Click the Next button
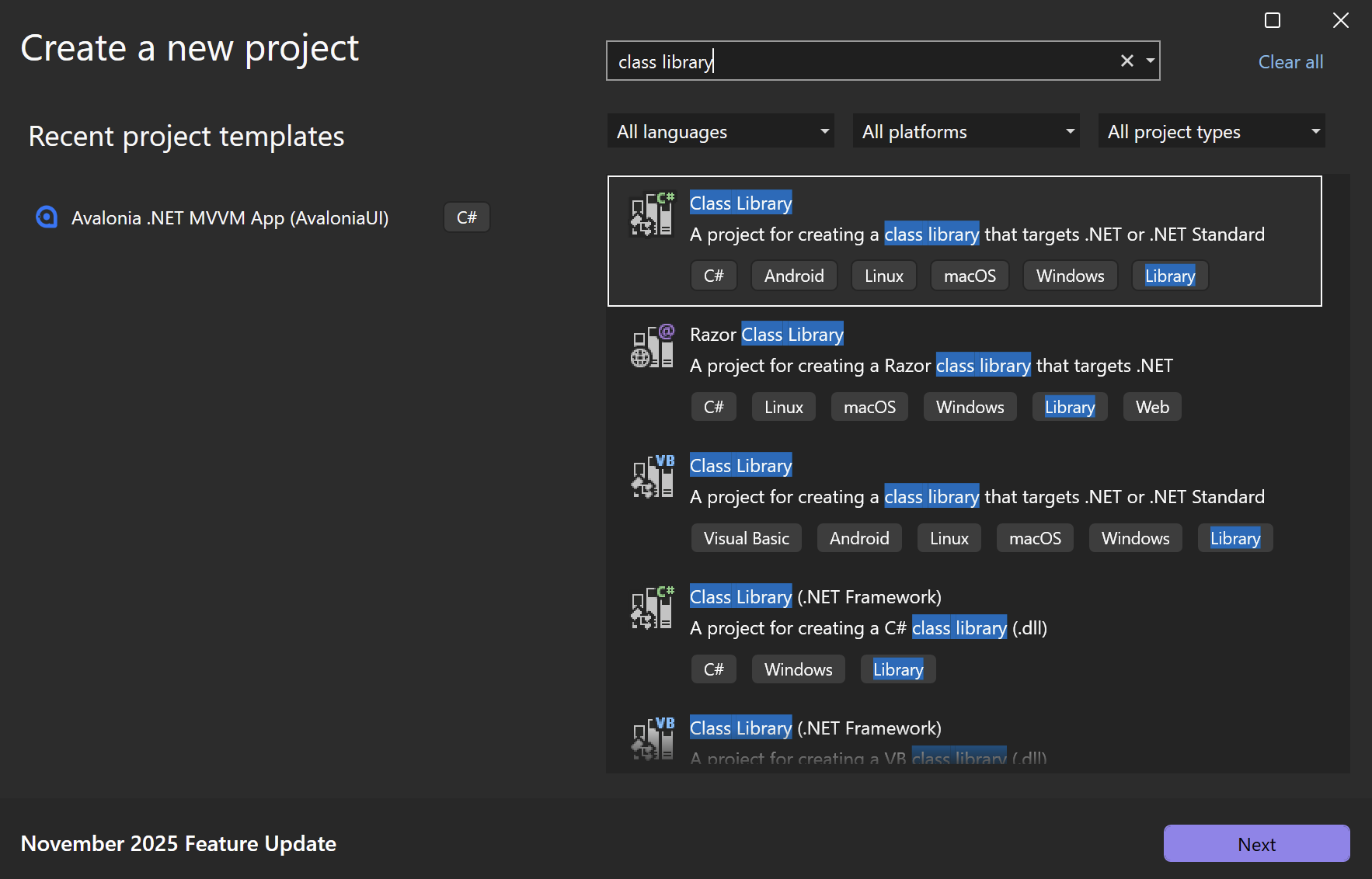This screenshot has width=1372, height=879. 1256,843
